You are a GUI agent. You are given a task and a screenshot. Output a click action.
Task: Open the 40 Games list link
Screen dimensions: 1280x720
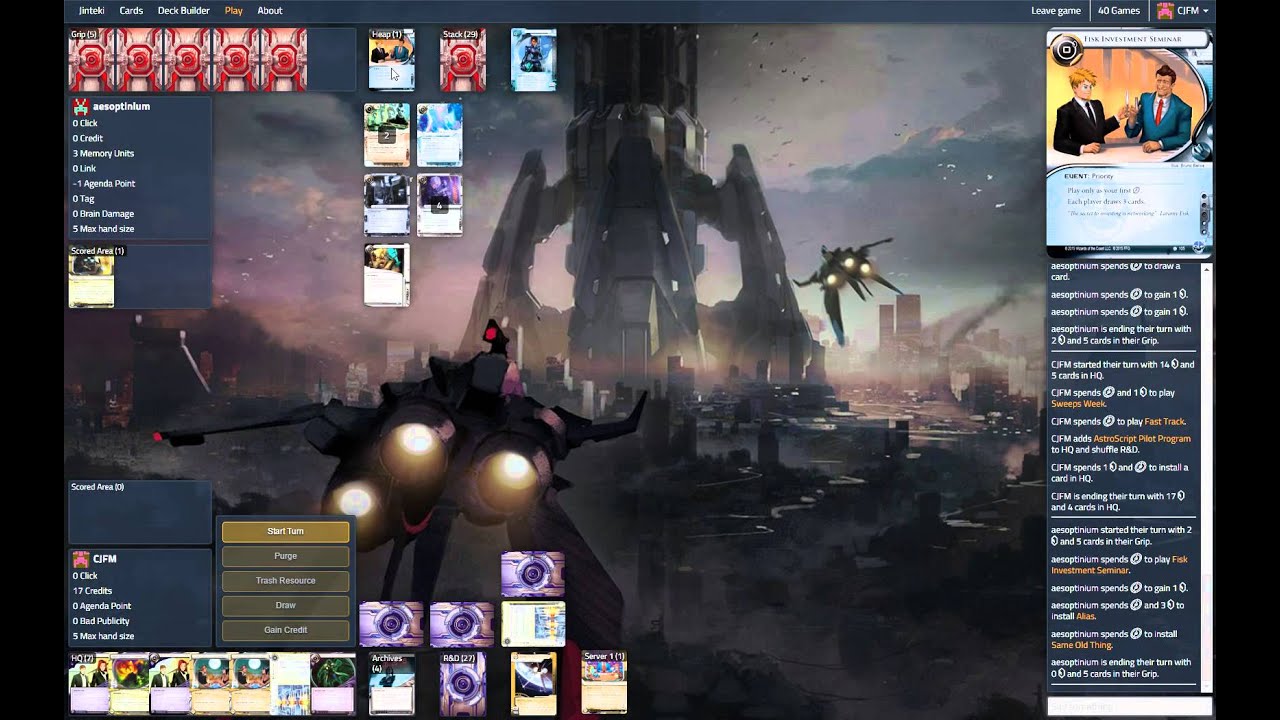pyautogui.click(x=1119, y=11)
